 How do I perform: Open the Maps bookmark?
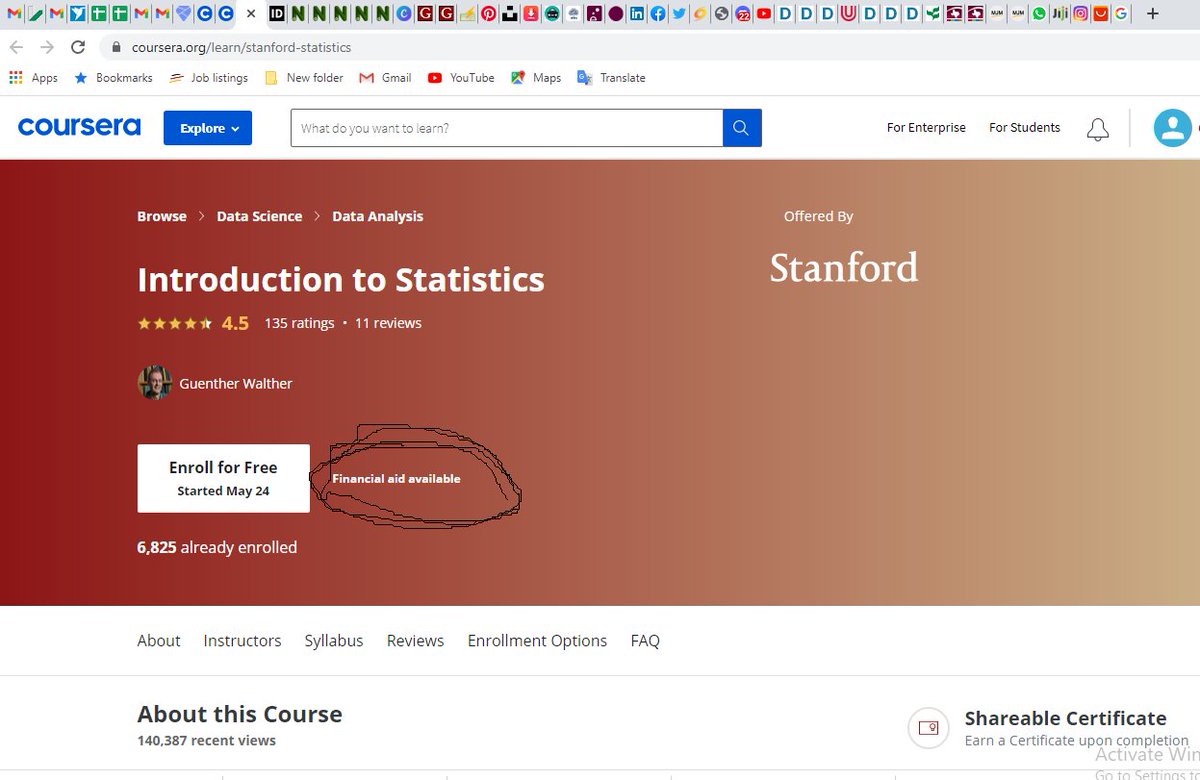click(536, 77)
